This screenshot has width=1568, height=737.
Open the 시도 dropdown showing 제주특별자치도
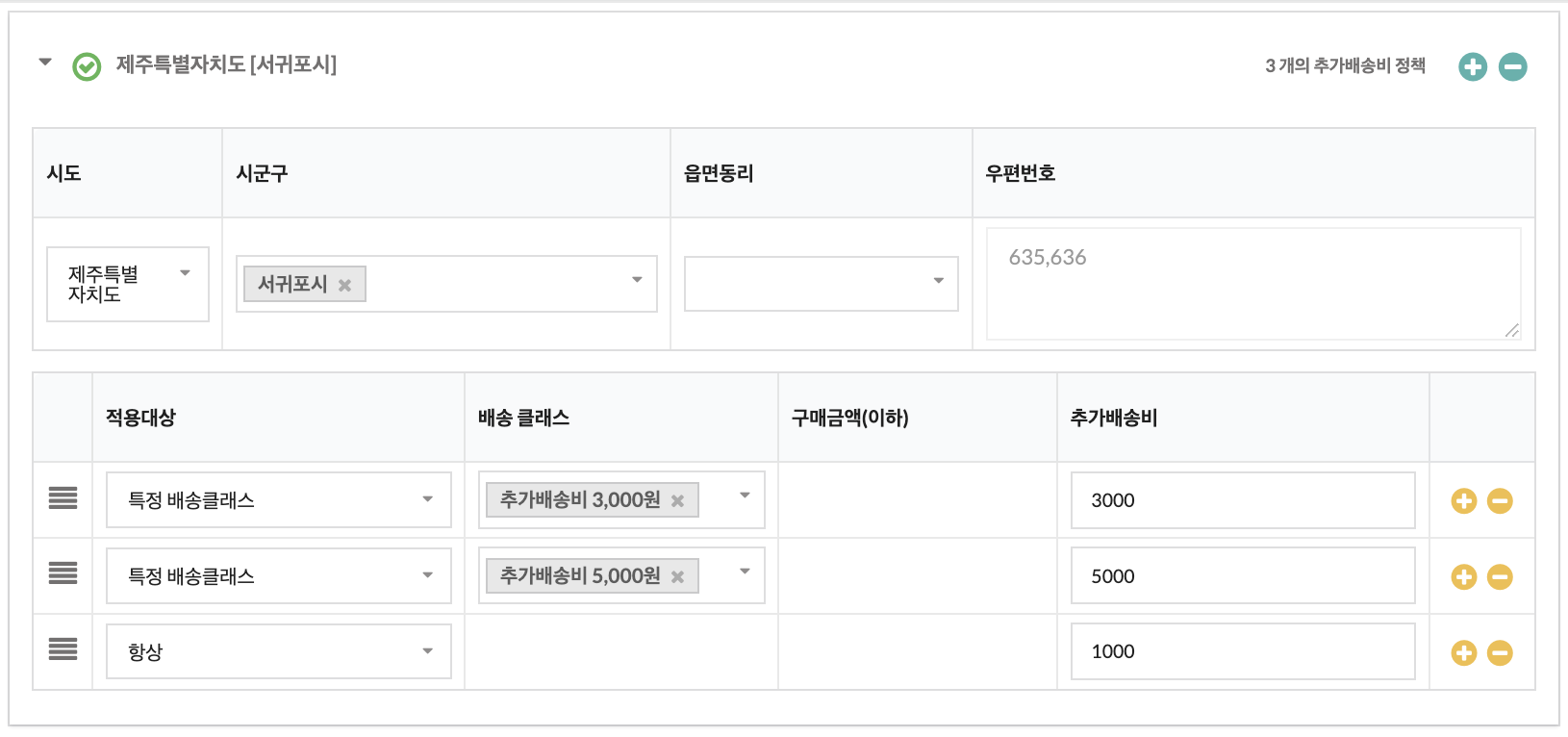coord(128,284)
